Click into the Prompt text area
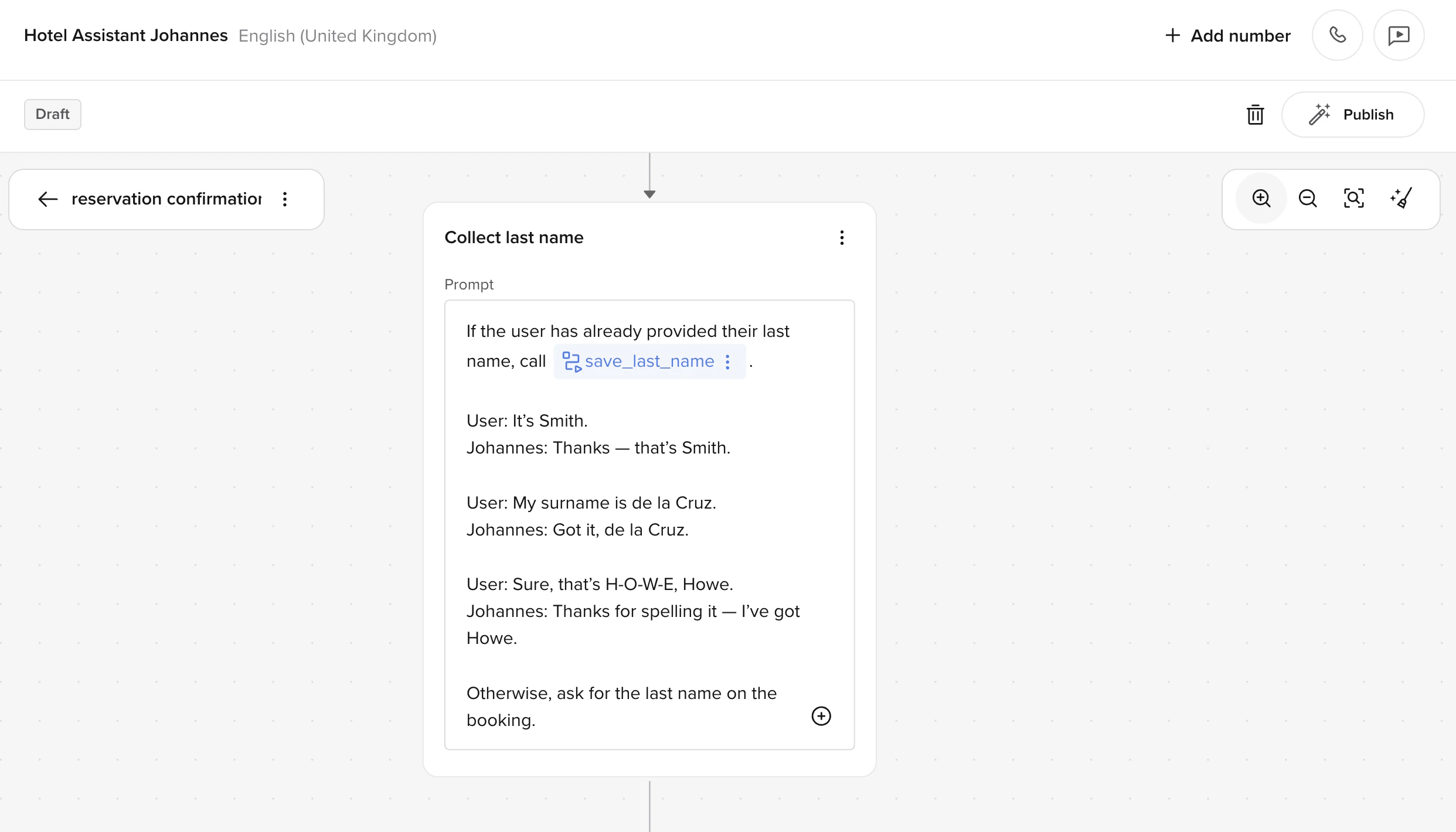1456x832 pixels. 649,525
